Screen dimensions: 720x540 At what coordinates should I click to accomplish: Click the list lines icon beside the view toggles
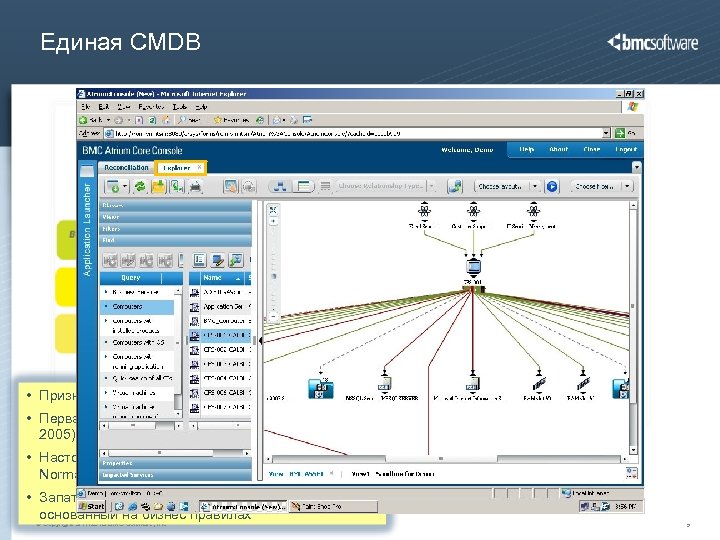point(325,186)
